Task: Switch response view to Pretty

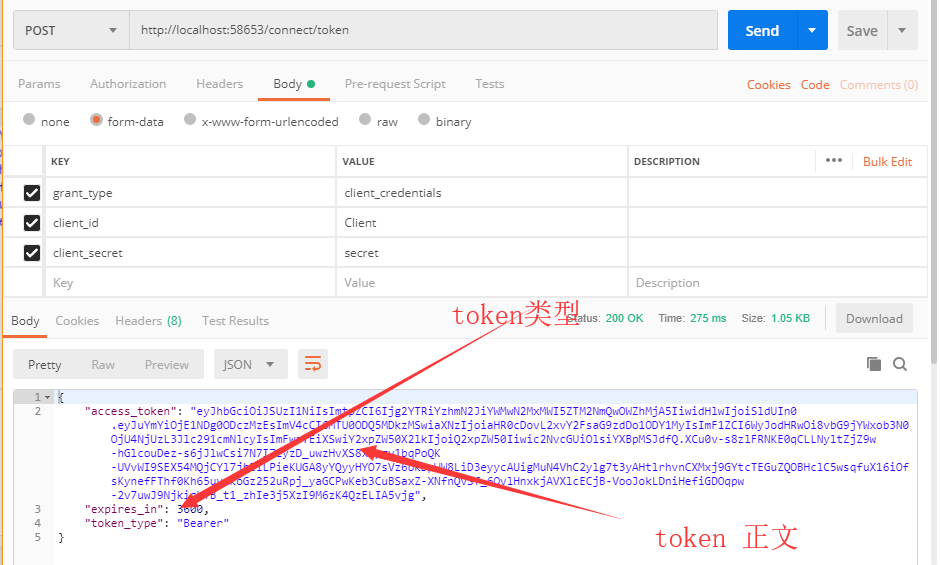Action: [44, 365]
